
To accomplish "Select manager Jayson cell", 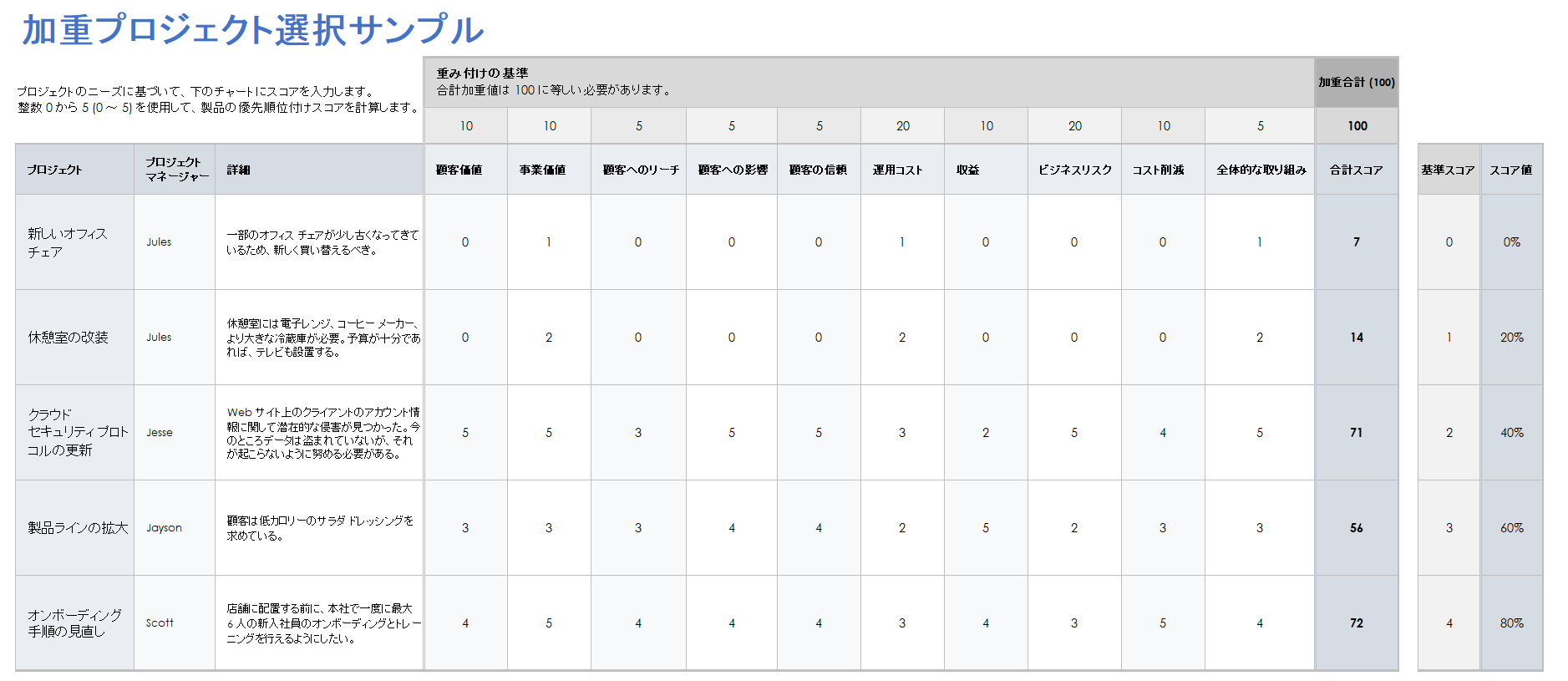I will pyautogui.click(x=175, y=528).
